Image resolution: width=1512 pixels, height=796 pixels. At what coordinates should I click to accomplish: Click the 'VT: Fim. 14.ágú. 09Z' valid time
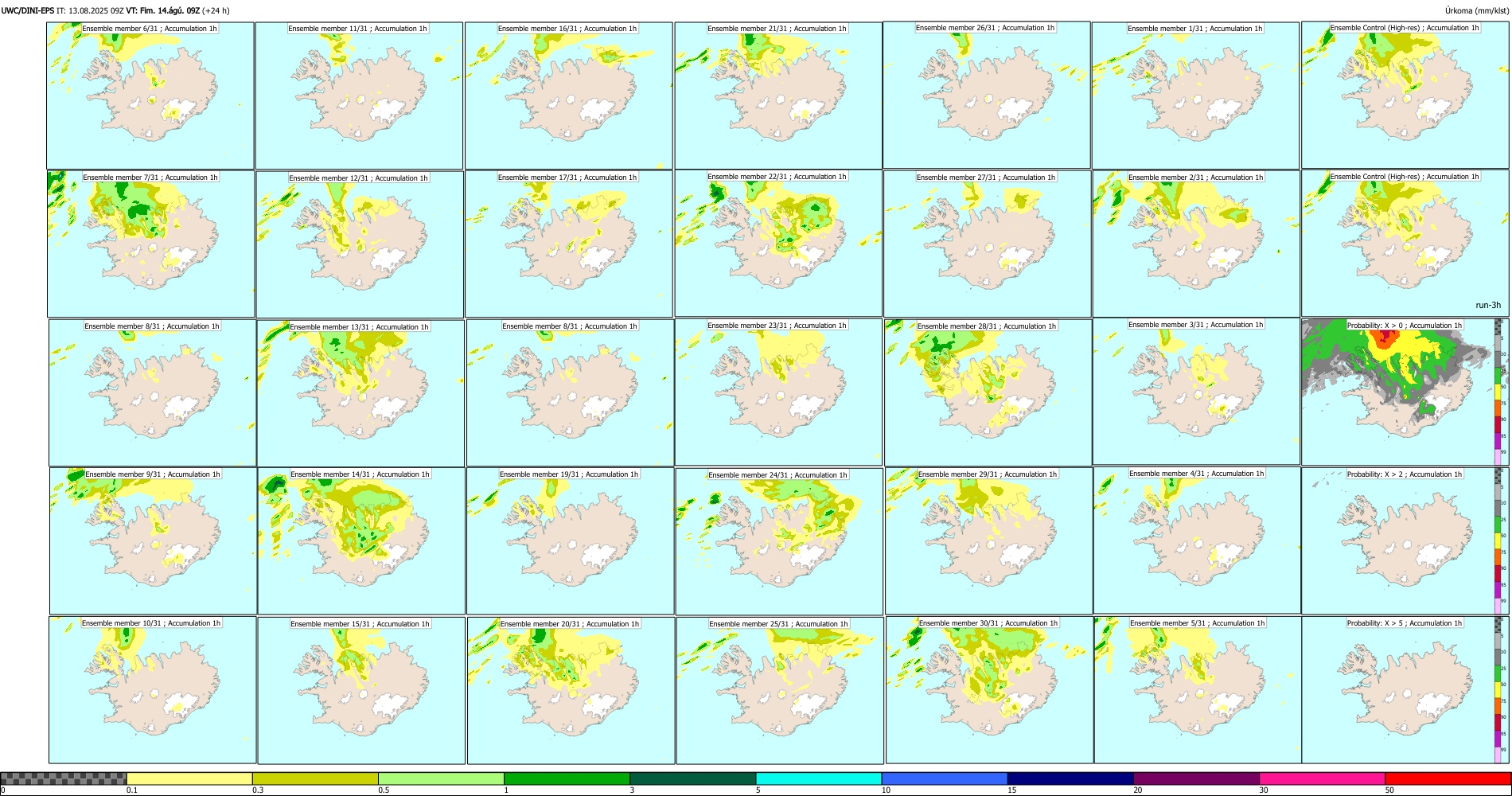[x=163, y=11]
